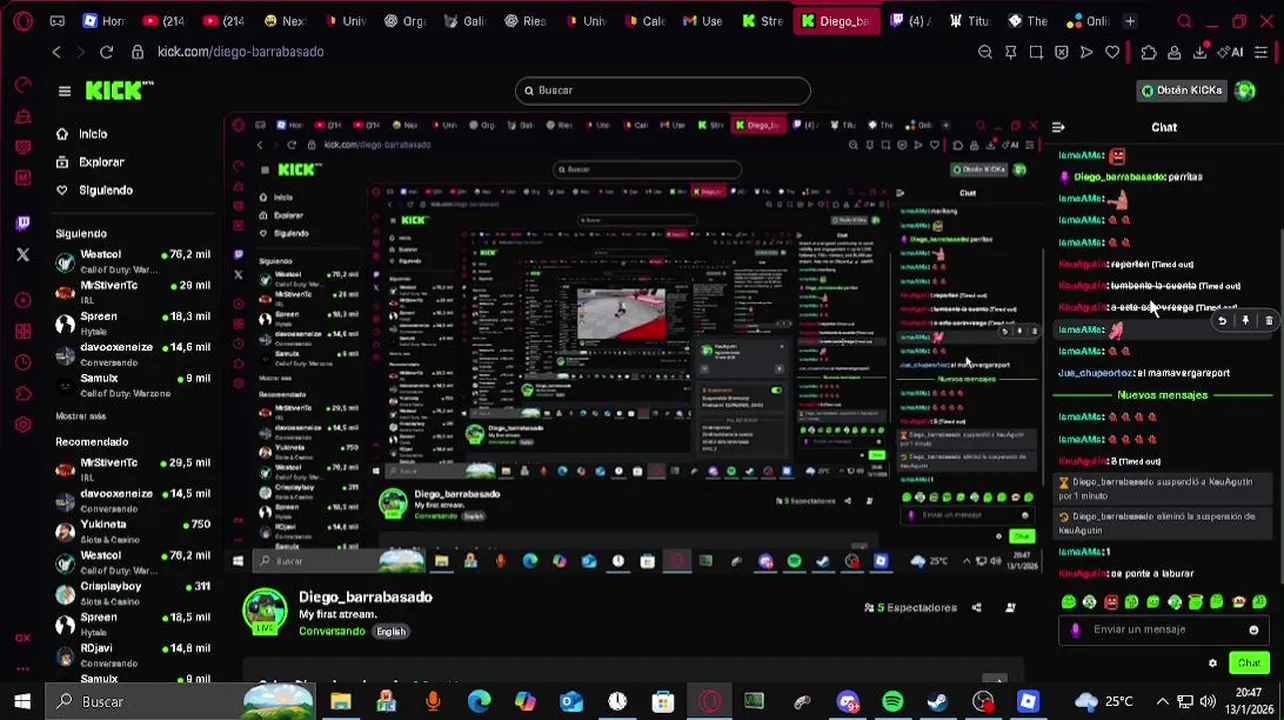This screenshot has width=1284, height=720.
Task: Open the Opera GX main menu logo
Action: tap(23, 21)
